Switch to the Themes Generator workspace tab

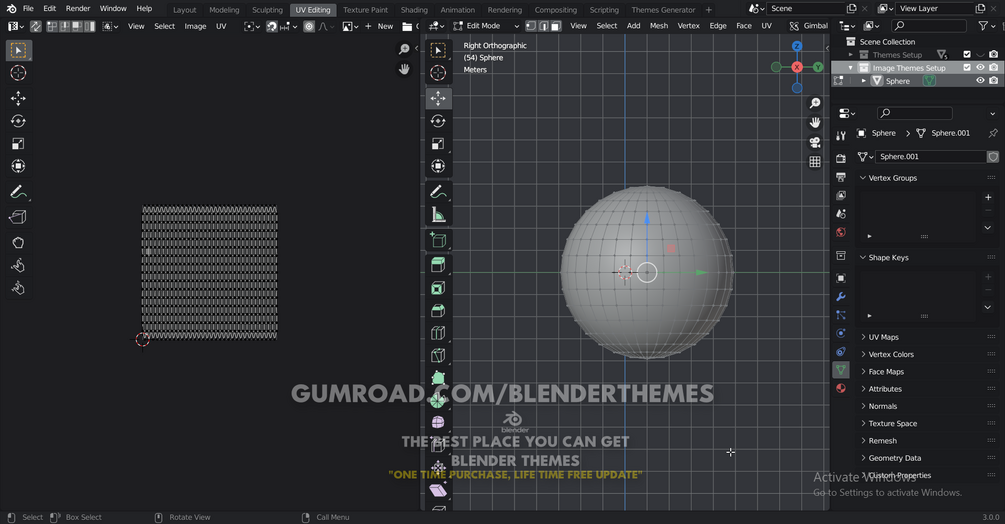click(x=663, y=10)
